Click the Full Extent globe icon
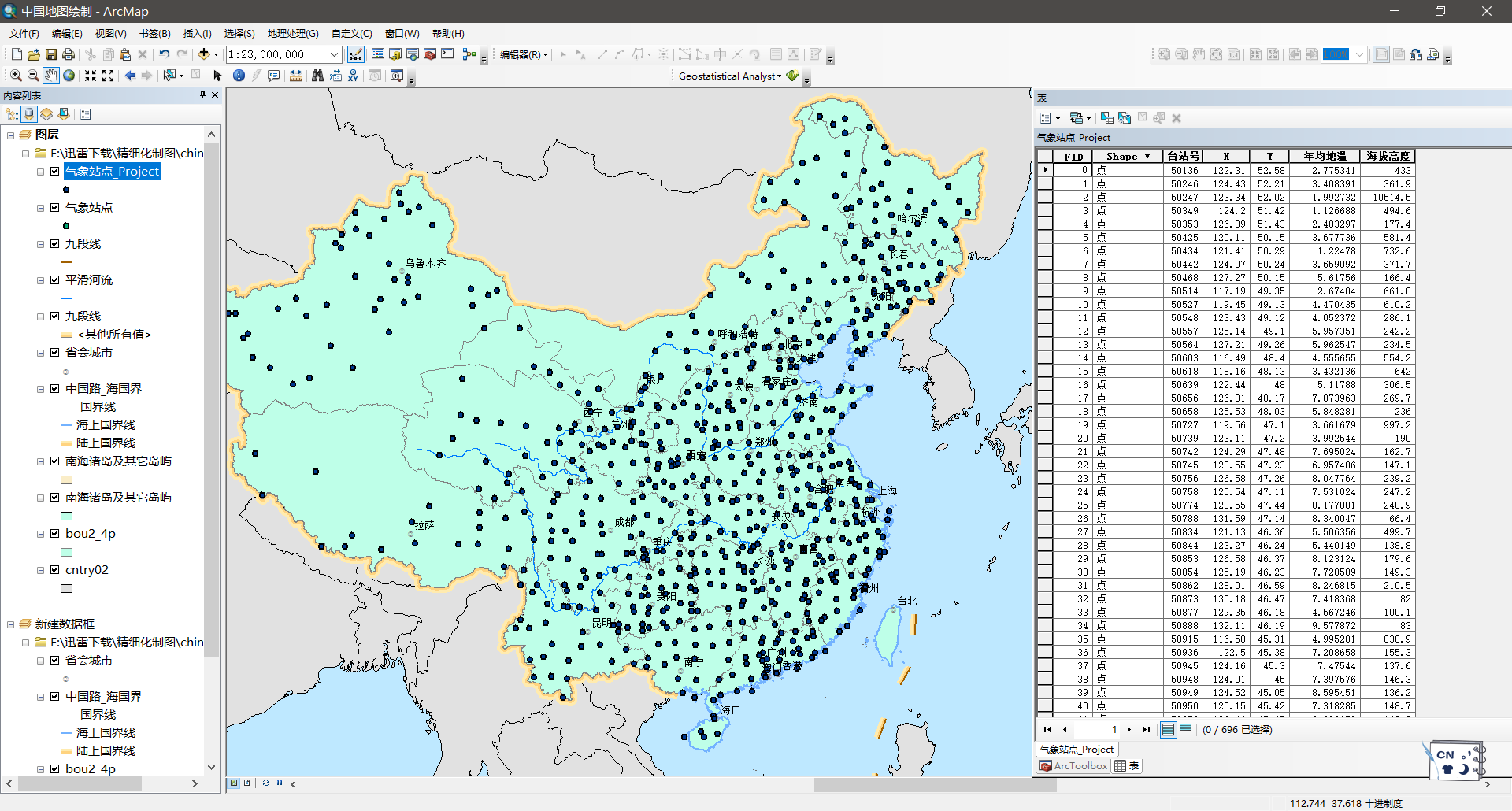The height and width of the screenshot is (811, 1512). tap(69, 76)
